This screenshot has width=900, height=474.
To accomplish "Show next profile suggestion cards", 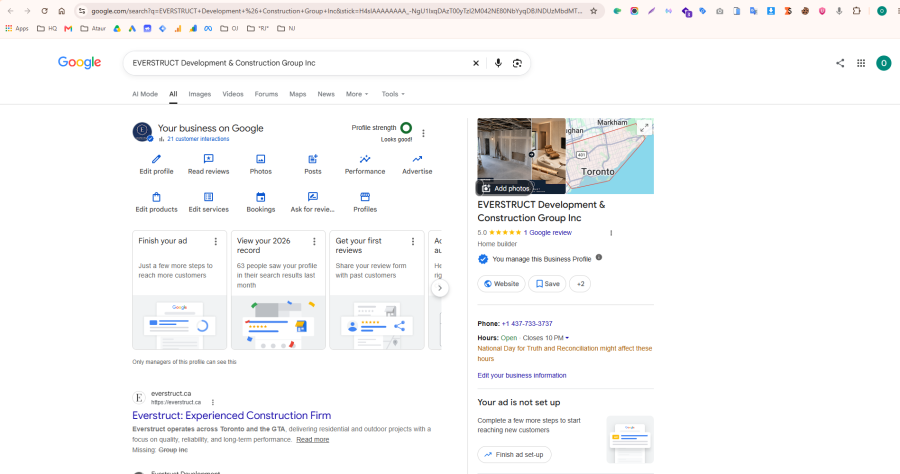I will pyautogui.click(x=440, y=288).
